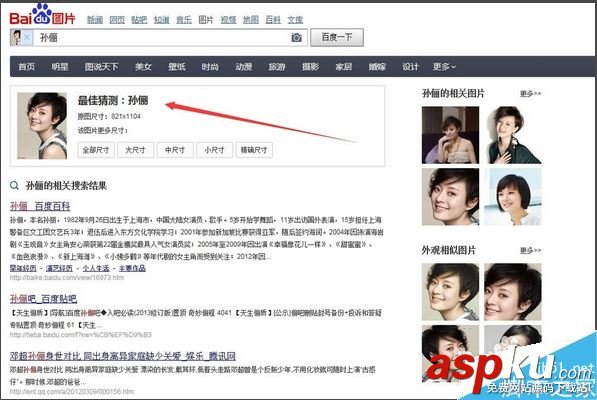Open 主要作品 sub-link
The width and height of the screenshot is (597, 400).
point(132,268)
